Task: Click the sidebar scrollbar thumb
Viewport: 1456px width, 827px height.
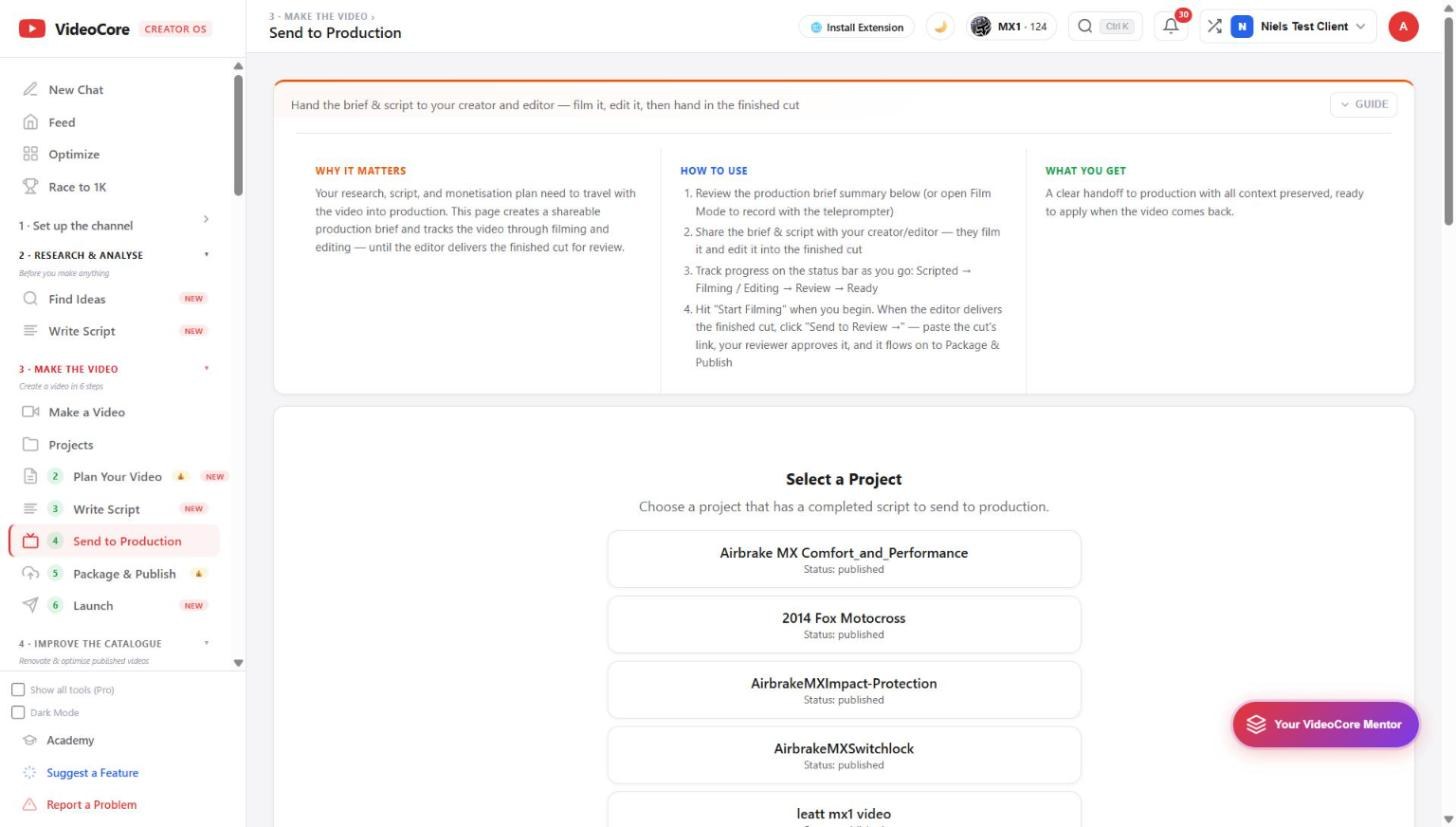Action: click(238, 135)
